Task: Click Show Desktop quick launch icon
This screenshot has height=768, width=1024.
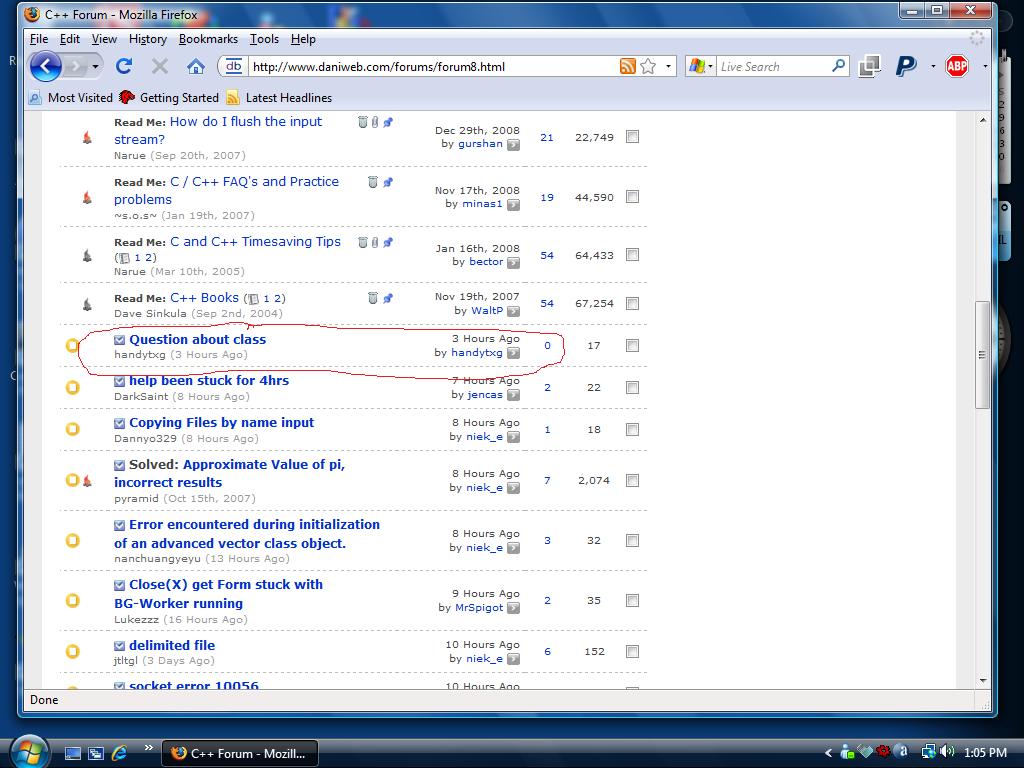Action: pyautogui.click(x=72, y=753)
